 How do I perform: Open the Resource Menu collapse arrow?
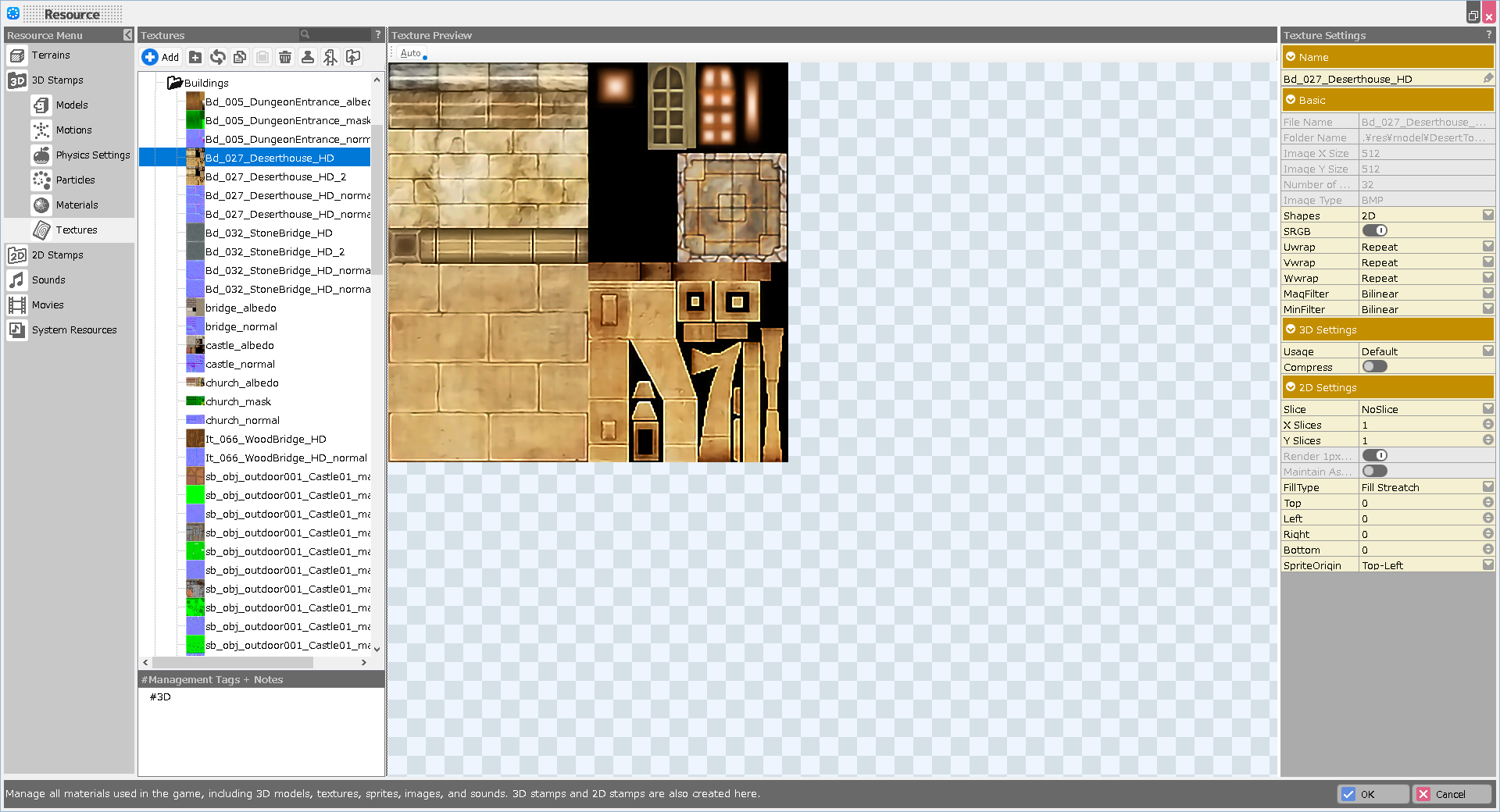pos(127,34)
